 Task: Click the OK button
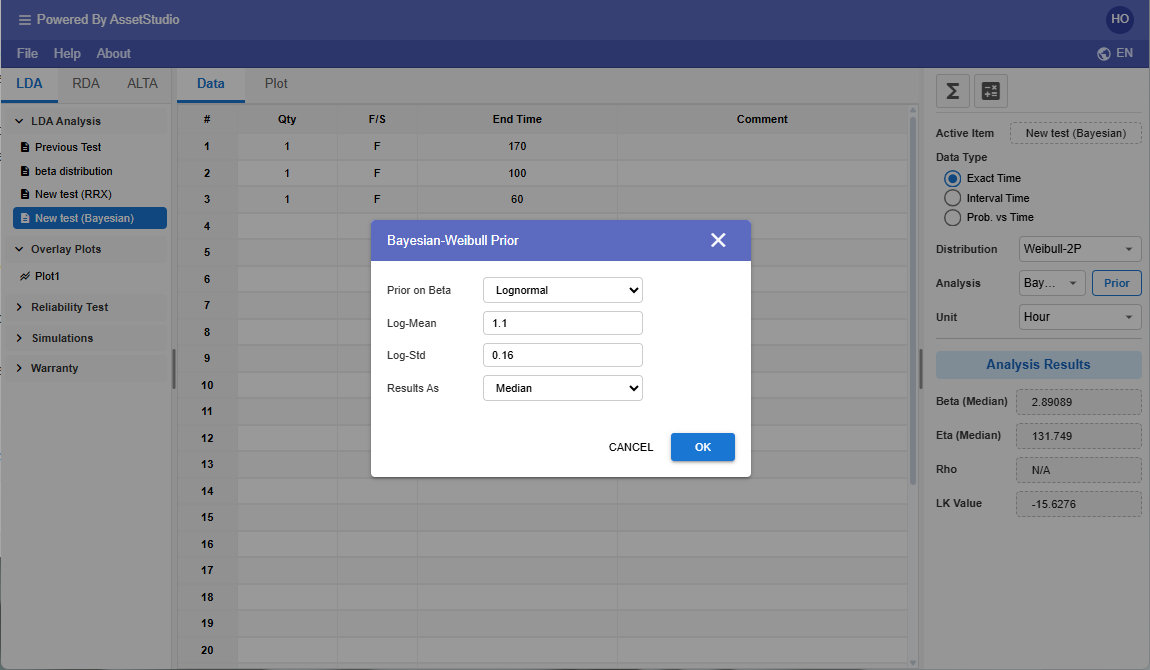click(703, 447)
